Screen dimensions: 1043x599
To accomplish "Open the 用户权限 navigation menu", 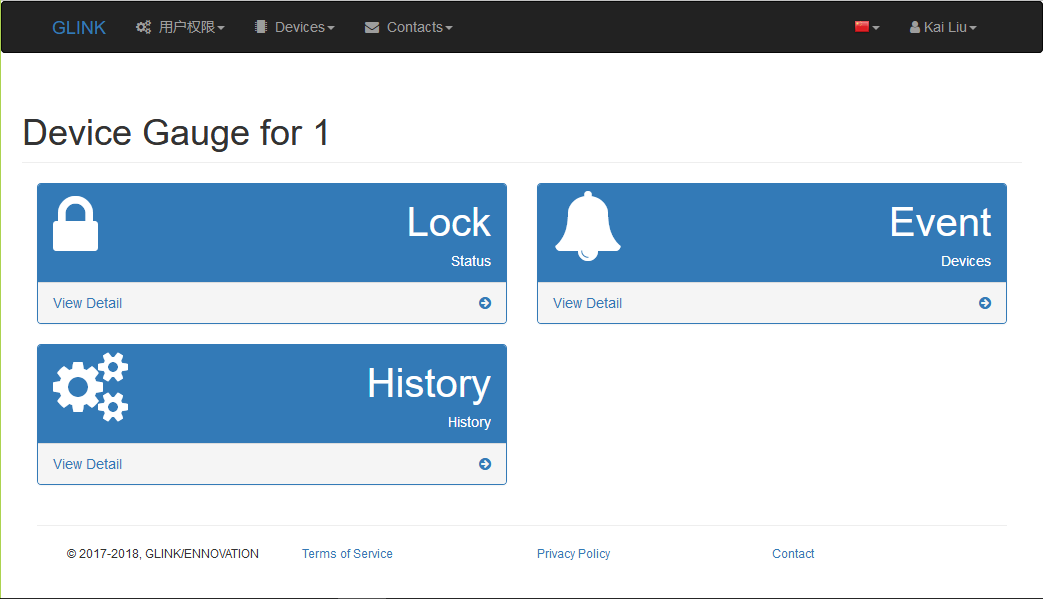I will tap(180, 27).
